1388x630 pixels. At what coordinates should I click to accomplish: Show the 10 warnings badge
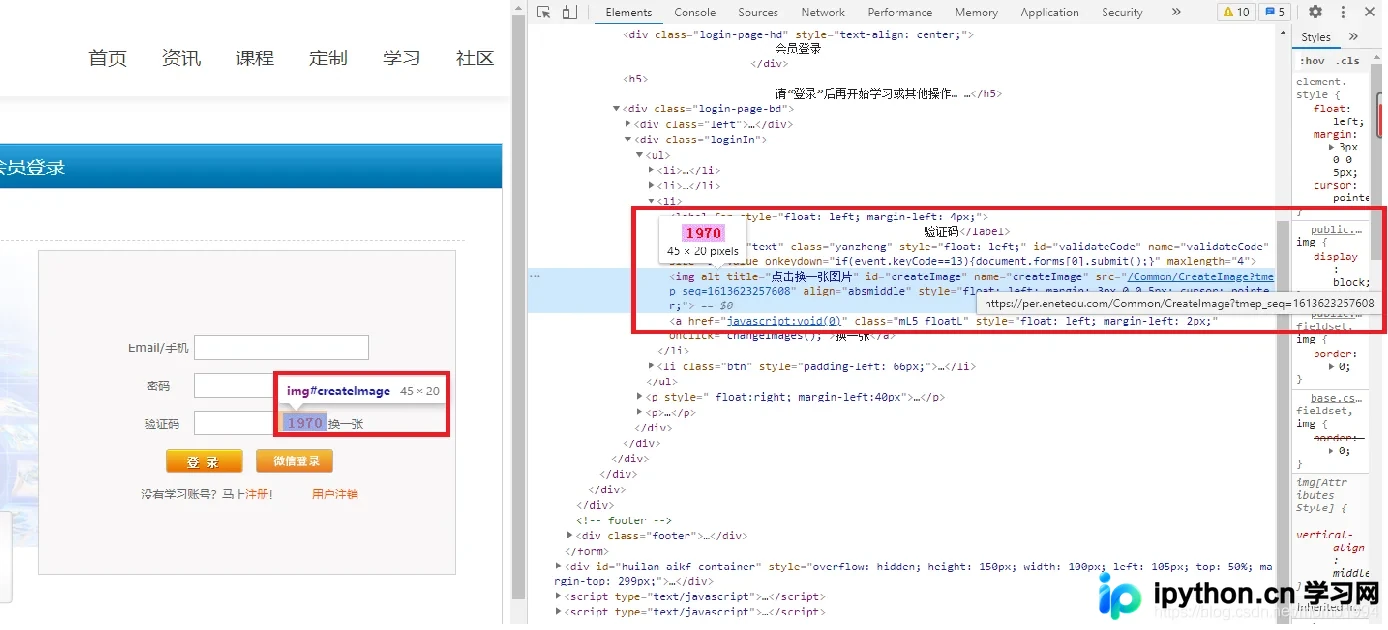coord(1236,12)
